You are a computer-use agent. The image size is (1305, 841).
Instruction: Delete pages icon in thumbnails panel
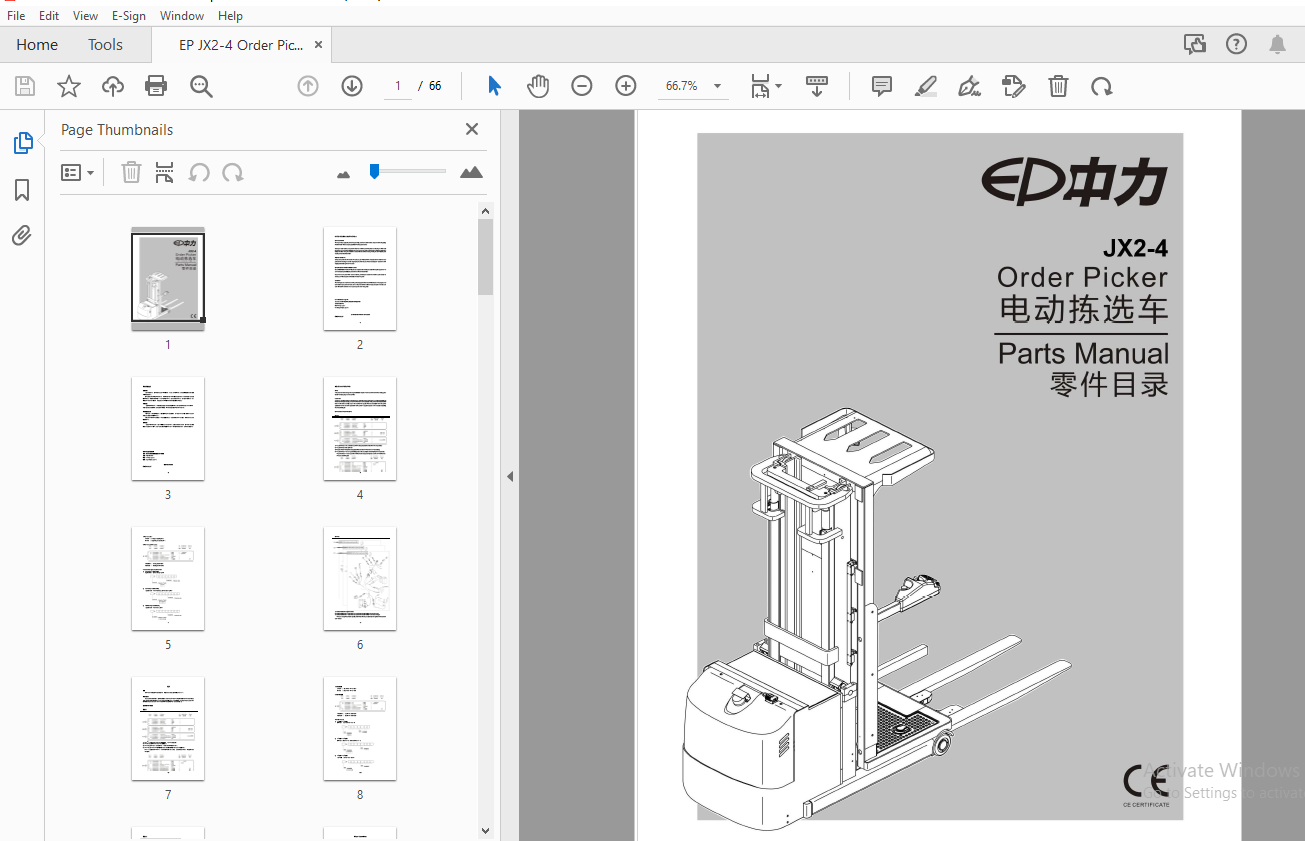tap(131, 173)
